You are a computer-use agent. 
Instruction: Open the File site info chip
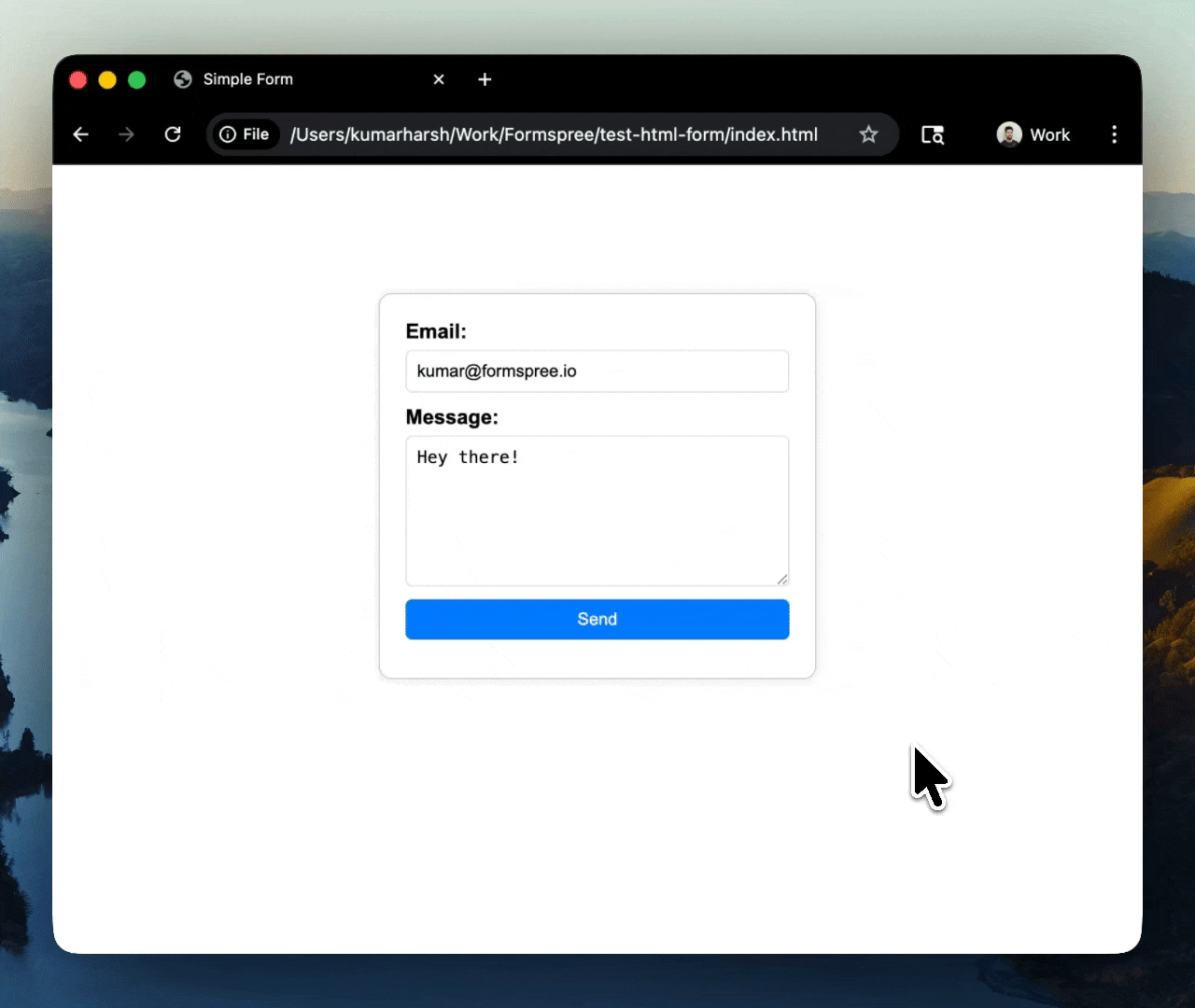pos(245,134)
